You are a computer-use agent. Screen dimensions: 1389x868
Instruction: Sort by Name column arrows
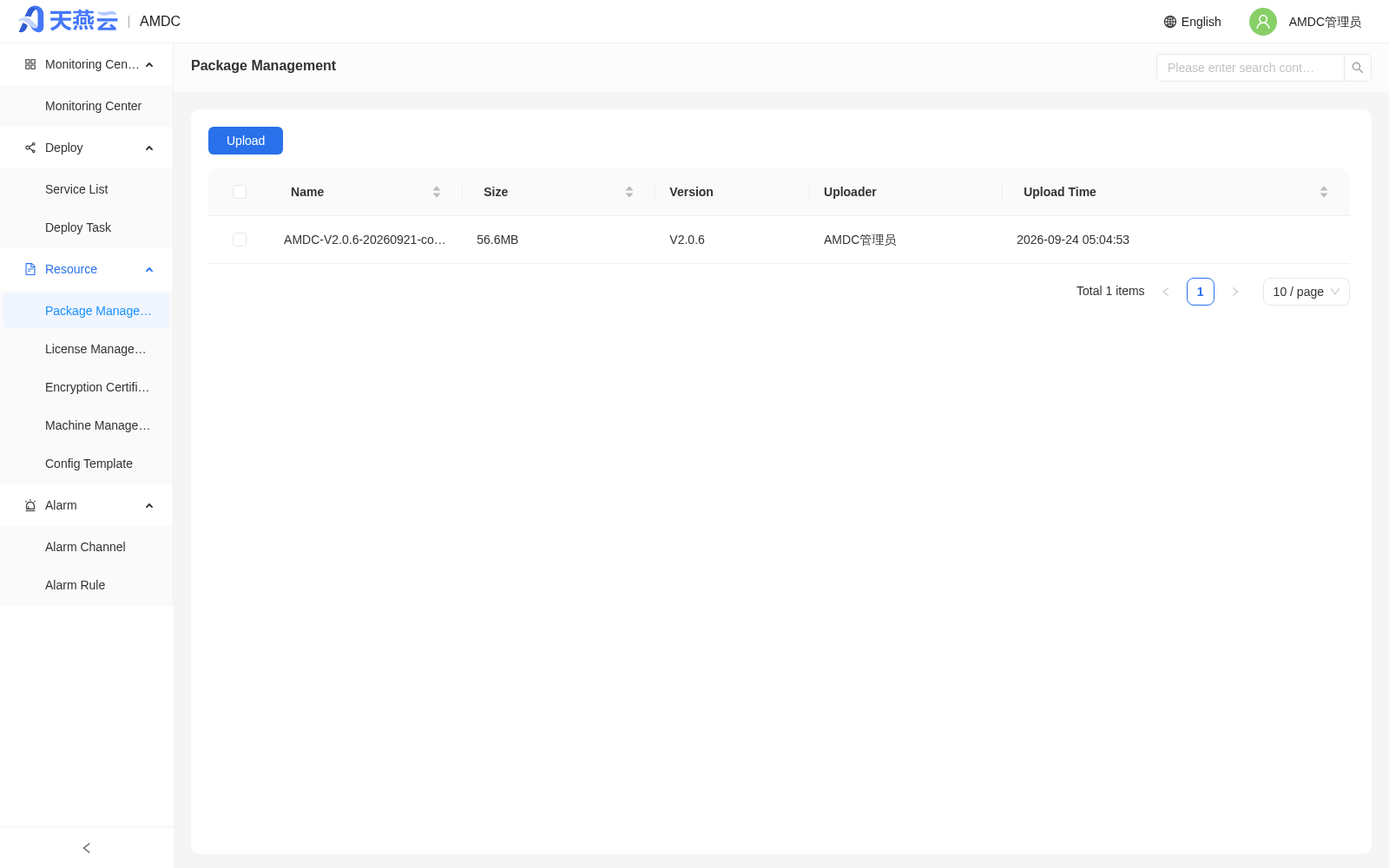point(437,192)
